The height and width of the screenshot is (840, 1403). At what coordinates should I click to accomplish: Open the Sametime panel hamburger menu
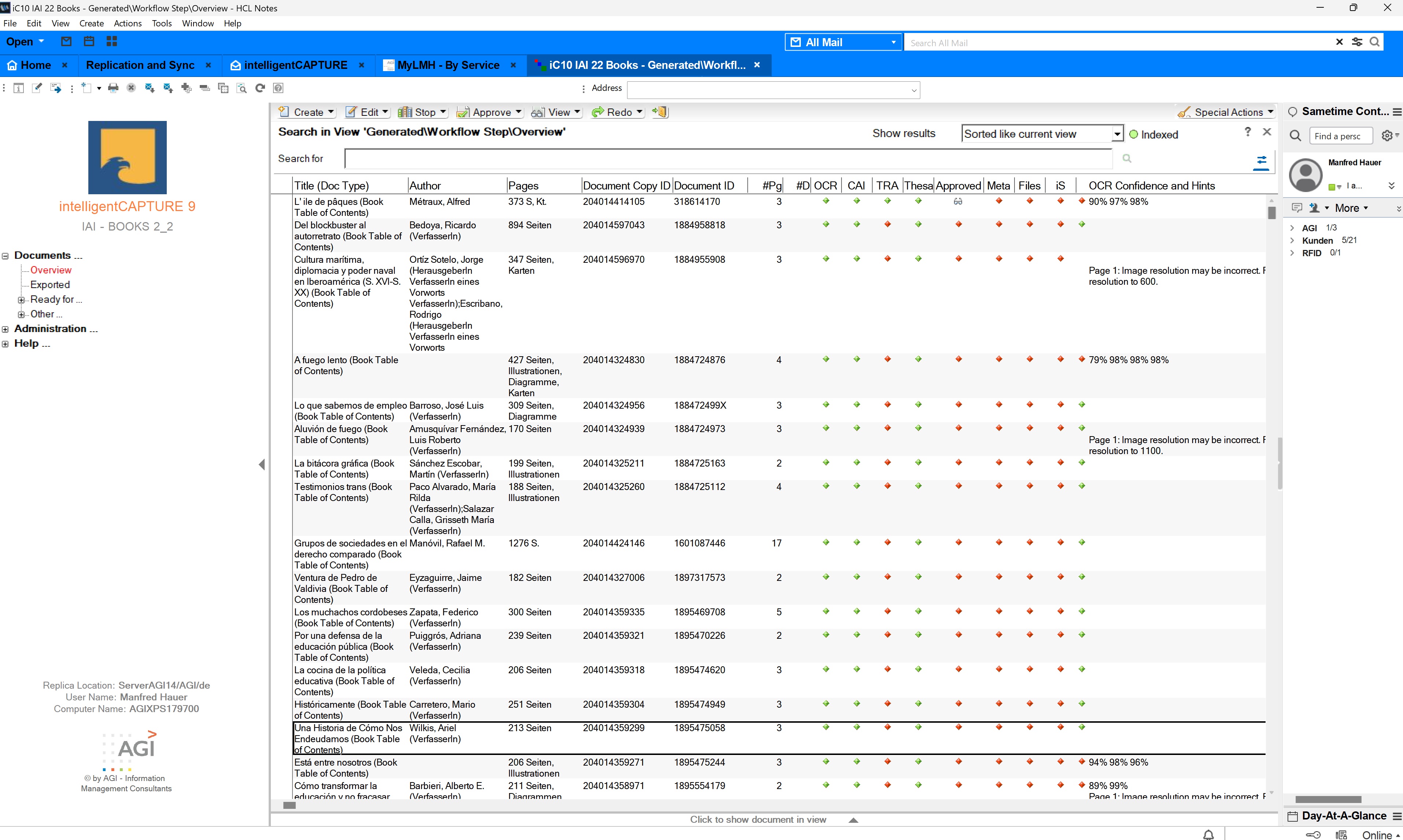click(x=1397, y=112)
